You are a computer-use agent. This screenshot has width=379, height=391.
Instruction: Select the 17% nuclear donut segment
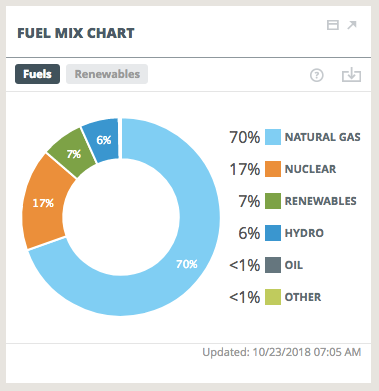[43, 203]
